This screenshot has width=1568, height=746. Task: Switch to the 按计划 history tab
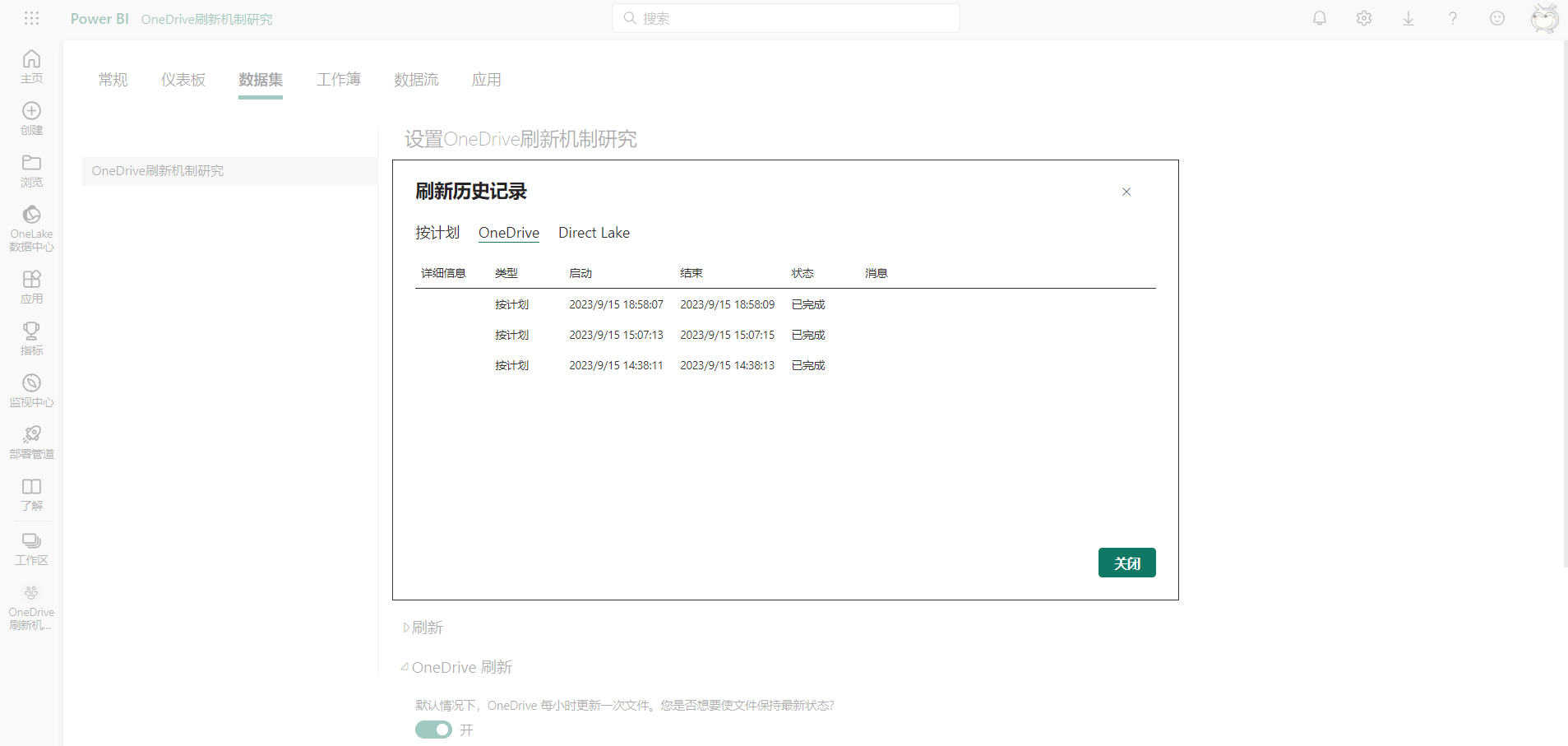(x=437, y=233)
